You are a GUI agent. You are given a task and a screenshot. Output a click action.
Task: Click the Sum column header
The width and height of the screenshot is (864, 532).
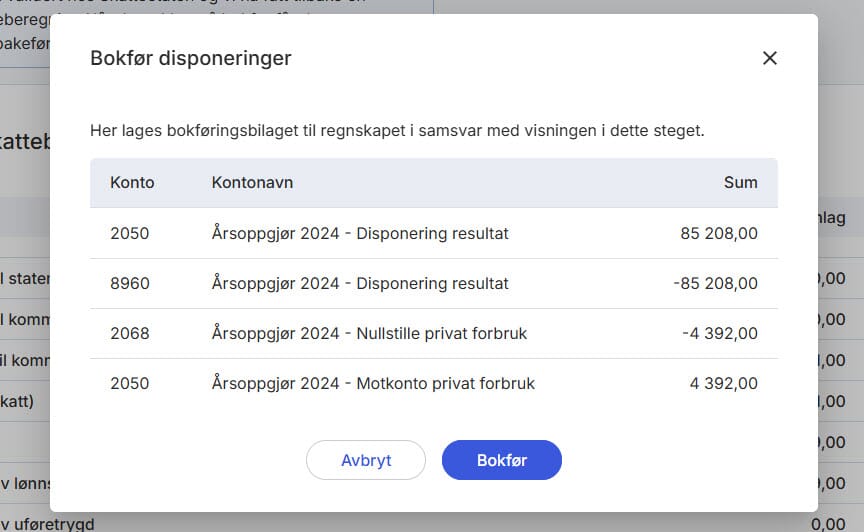pos(740,183)
